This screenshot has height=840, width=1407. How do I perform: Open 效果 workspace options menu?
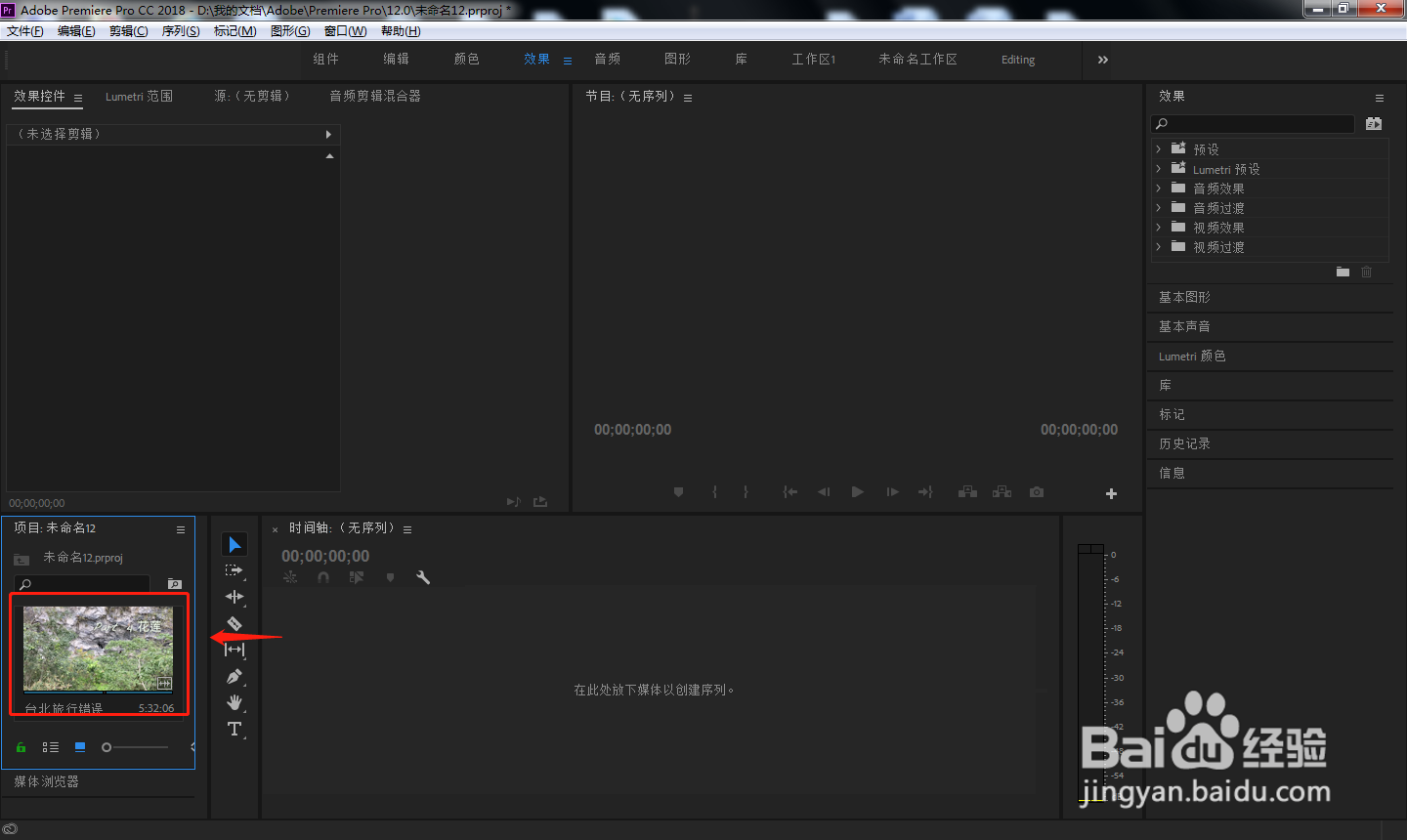[568, 61]
